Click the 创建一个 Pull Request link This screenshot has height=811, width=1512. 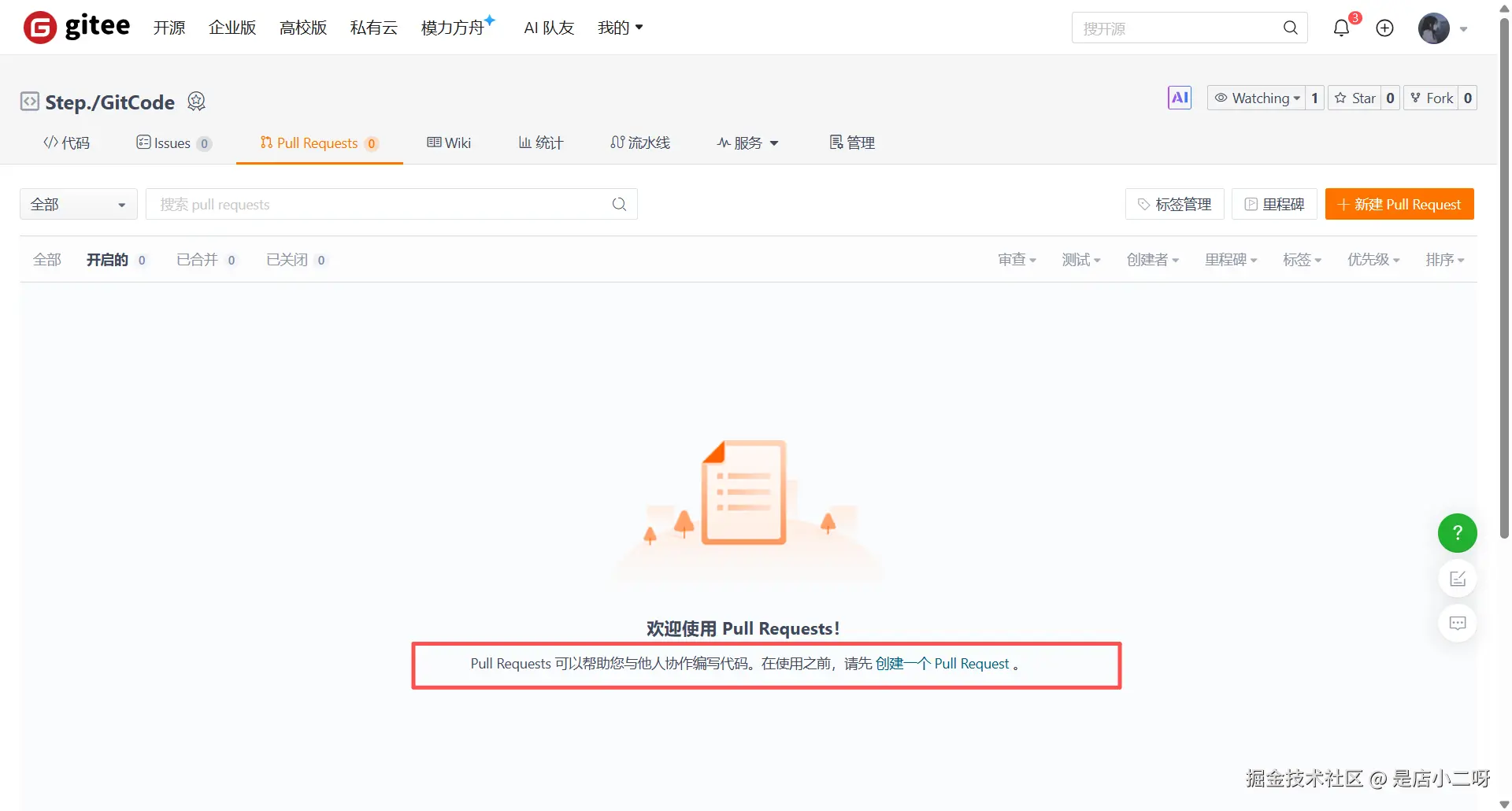click(x=942, y=664)
